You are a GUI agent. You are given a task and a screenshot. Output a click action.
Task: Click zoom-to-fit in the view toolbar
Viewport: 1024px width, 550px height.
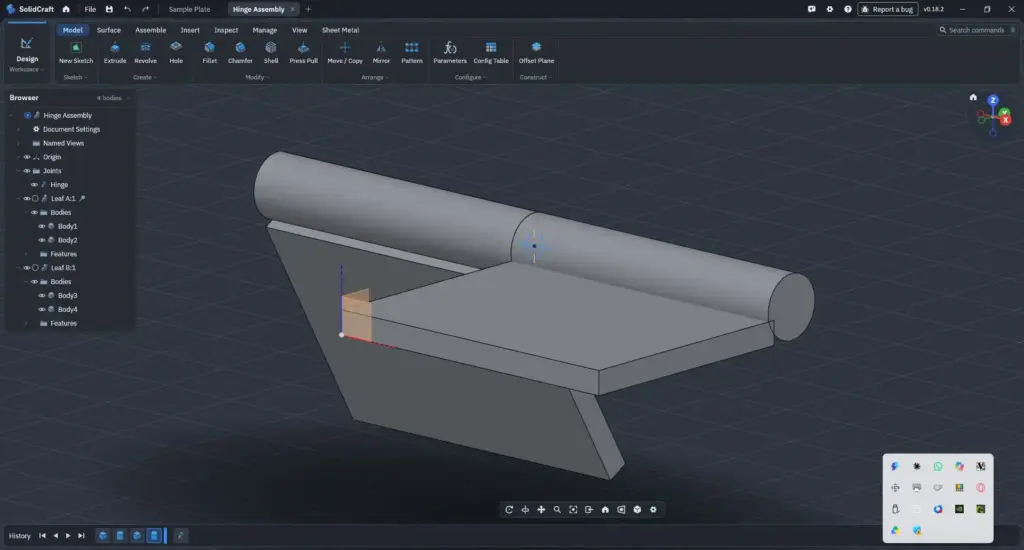573,510
